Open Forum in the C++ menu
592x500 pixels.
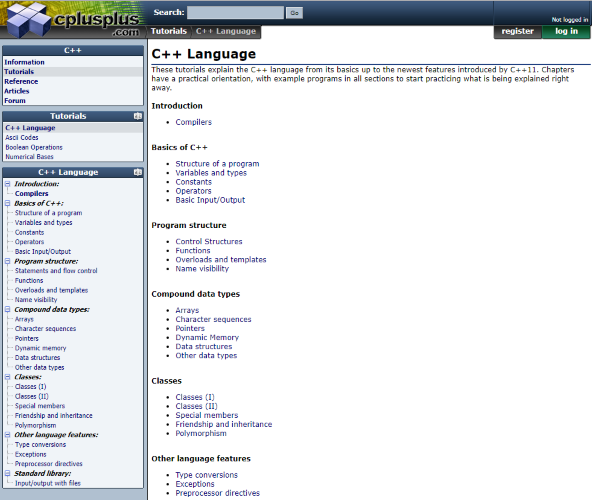(x=15, y=100)
